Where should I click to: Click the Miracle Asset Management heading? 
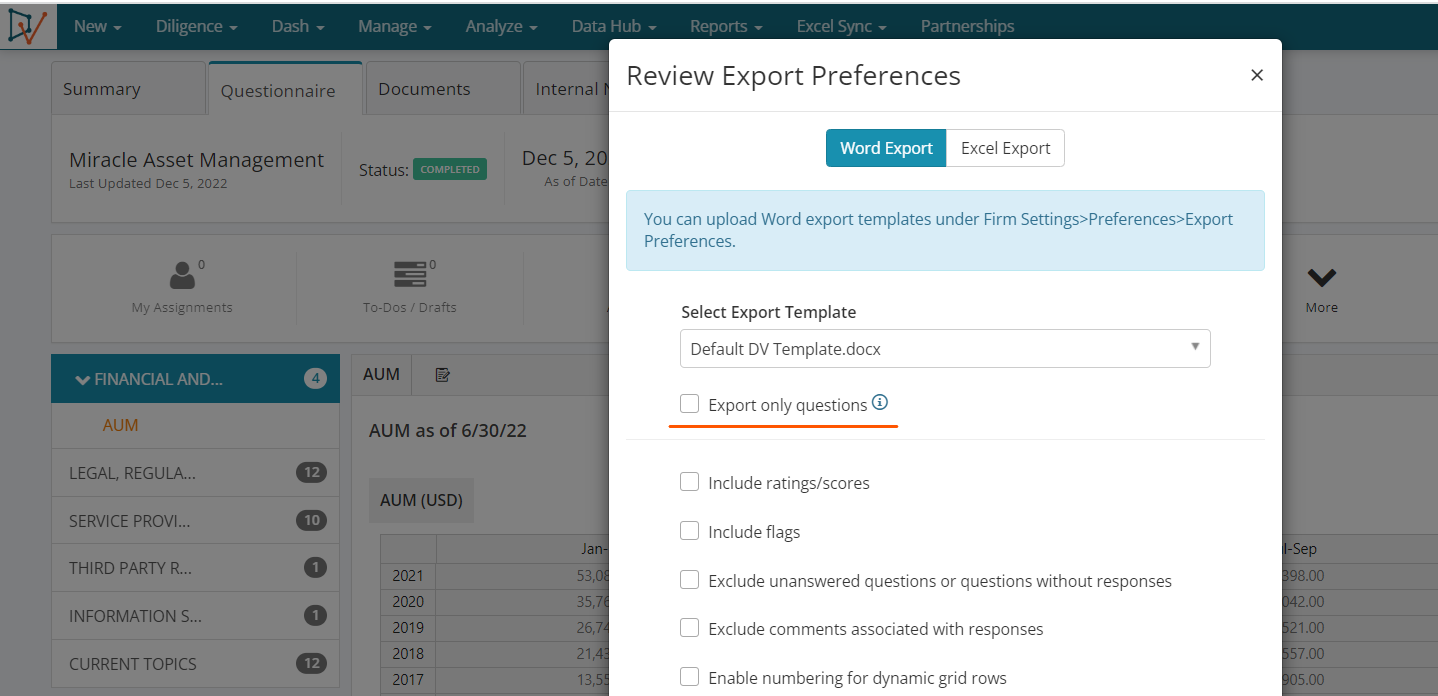pyautogui.click(x=196, y=160)
